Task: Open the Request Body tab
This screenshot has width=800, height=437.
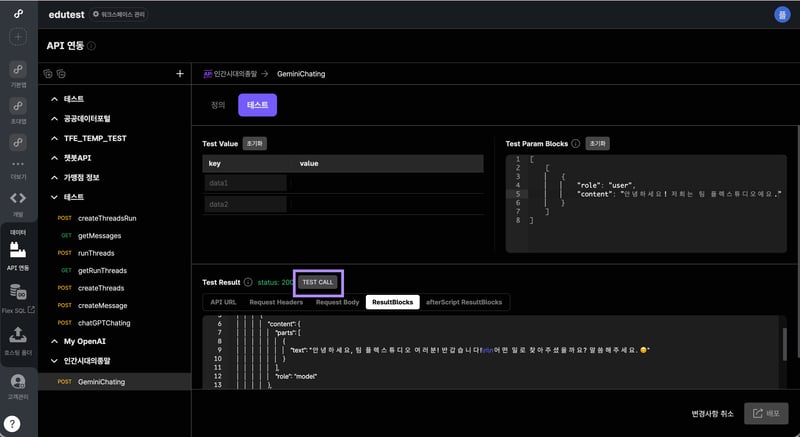Action: [x=337, y=302]
